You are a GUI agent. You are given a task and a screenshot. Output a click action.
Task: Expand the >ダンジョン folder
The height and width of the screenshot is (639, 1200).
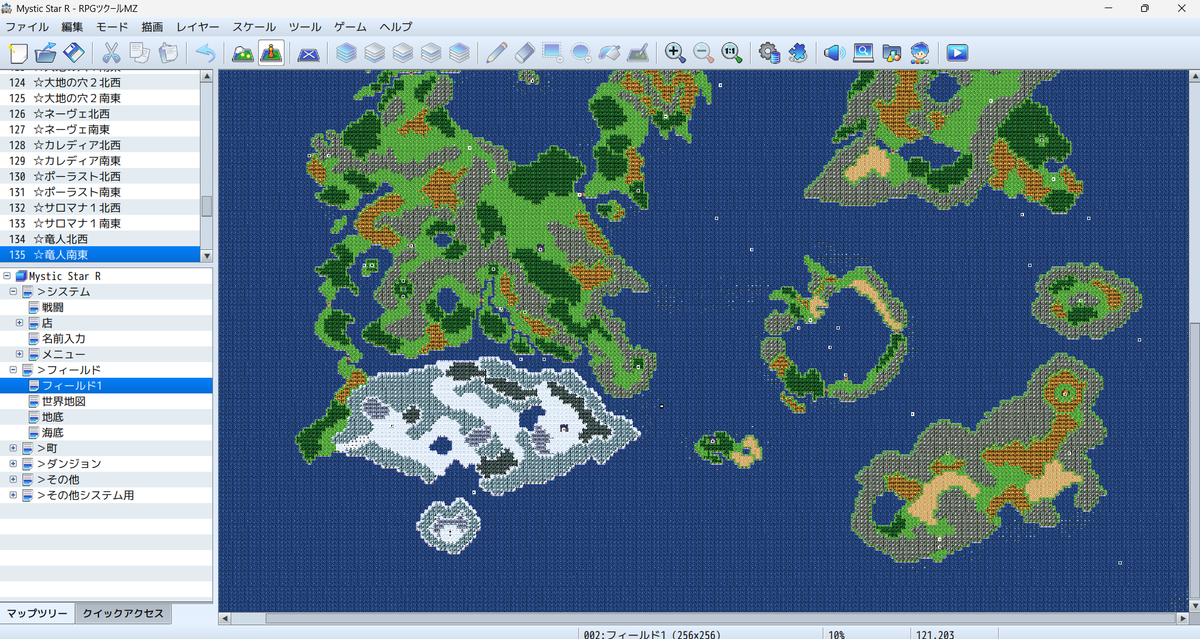(x=13, y=464)
